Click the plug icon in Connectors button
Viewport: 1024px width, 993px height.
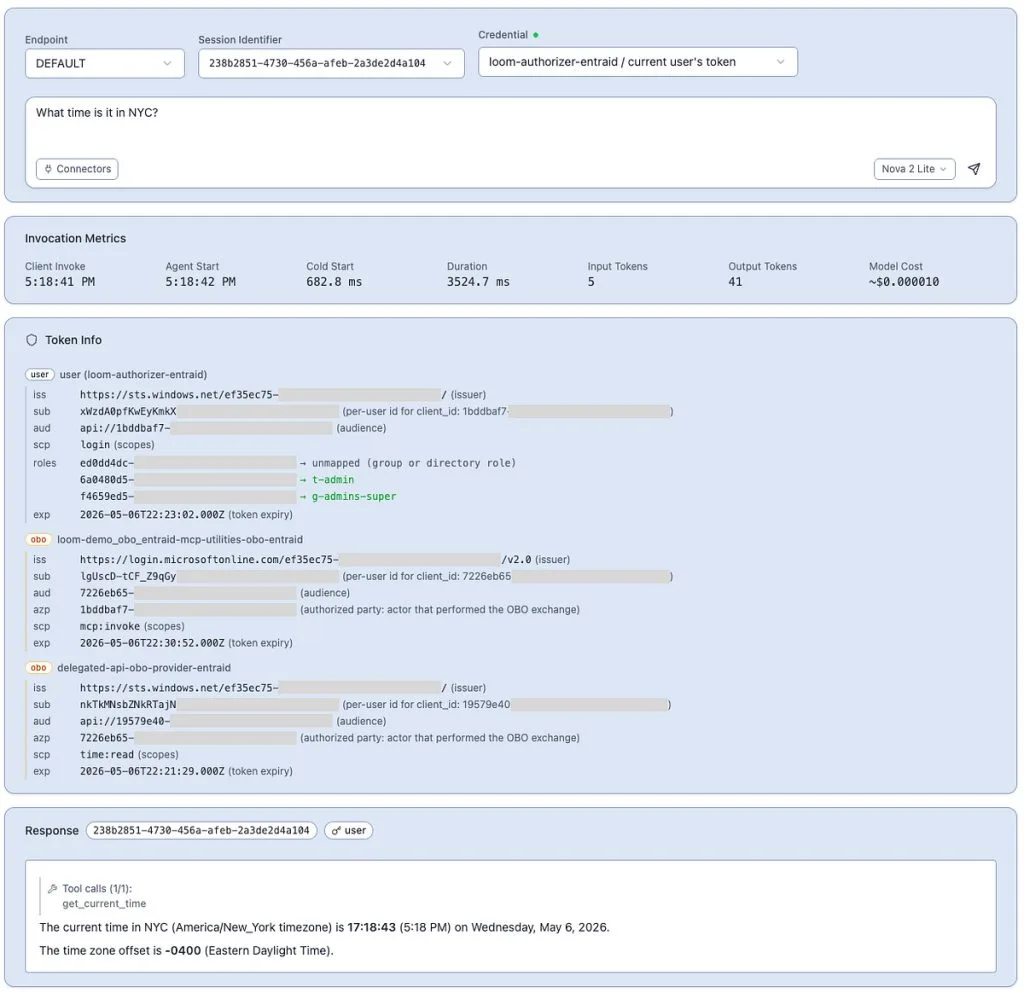pyautogui.click(x=48, y=168)
